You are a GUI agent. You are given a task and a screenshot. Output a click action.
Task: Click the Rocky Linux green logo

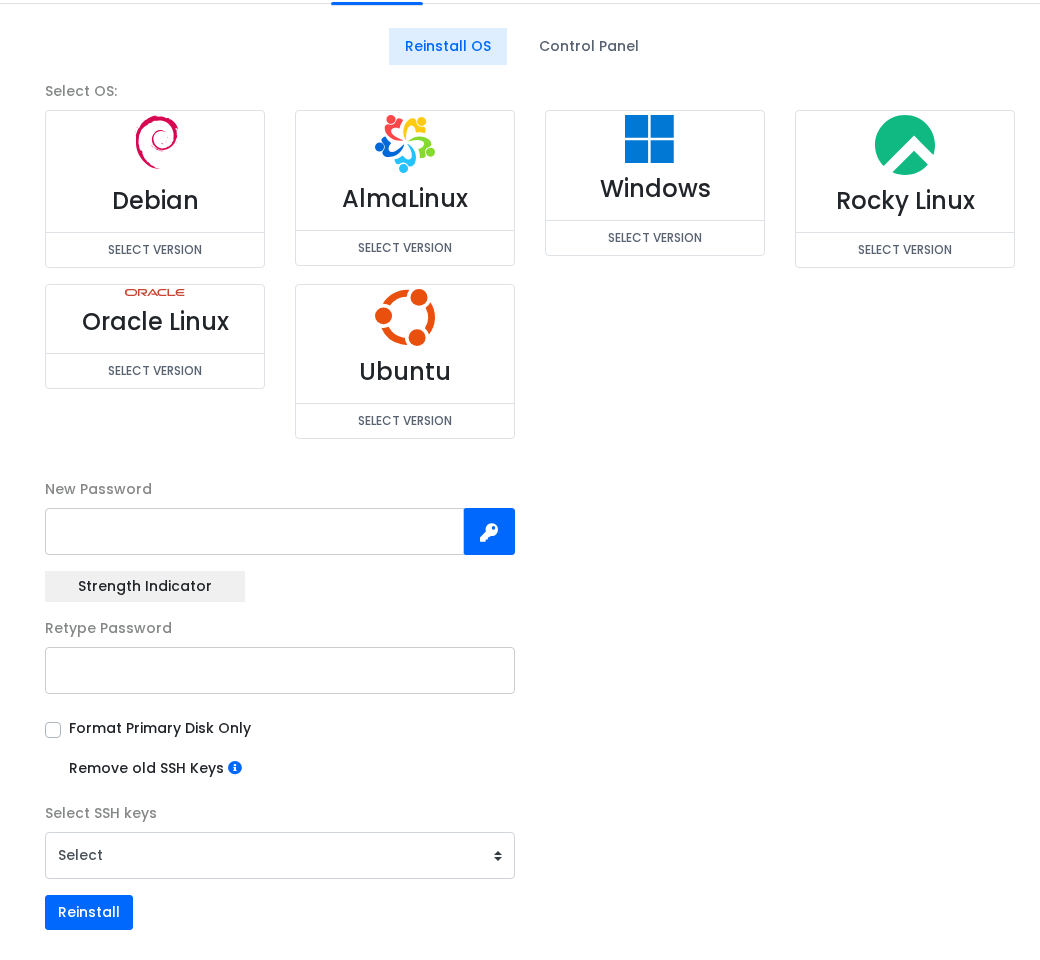point(905,145)
